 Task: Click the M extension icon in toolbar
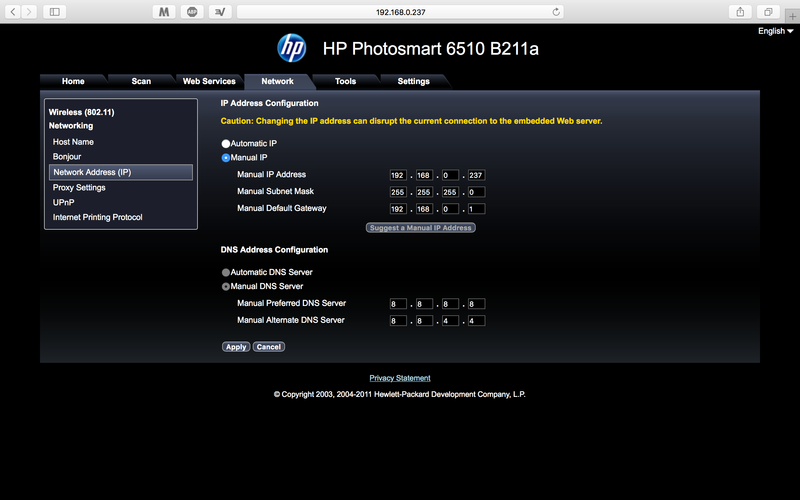(x=164, y=12)
